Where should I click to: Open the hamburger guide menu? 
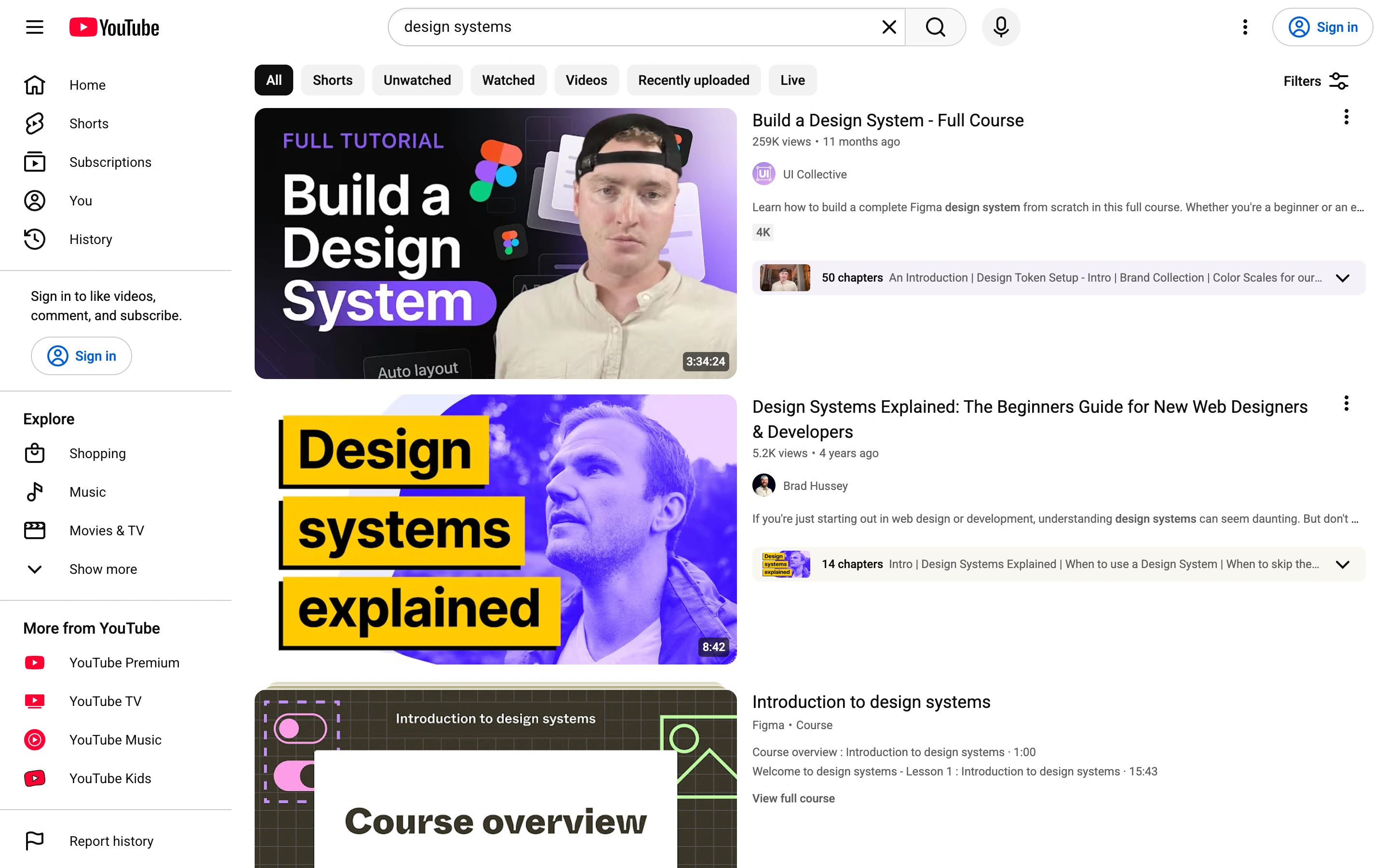[34, 27]
